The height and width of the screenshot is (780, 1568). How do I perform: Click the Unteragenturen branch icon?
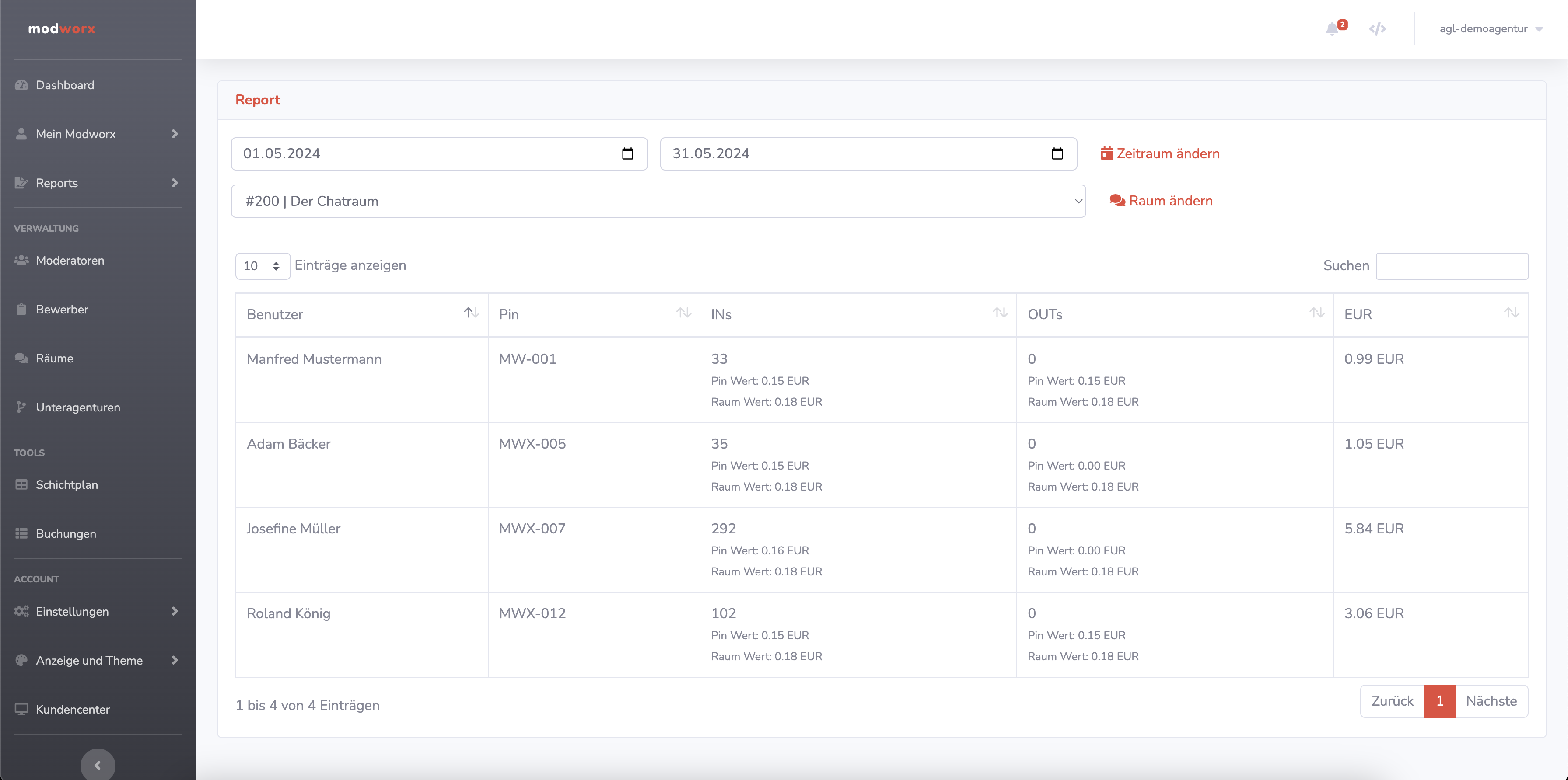22,407
